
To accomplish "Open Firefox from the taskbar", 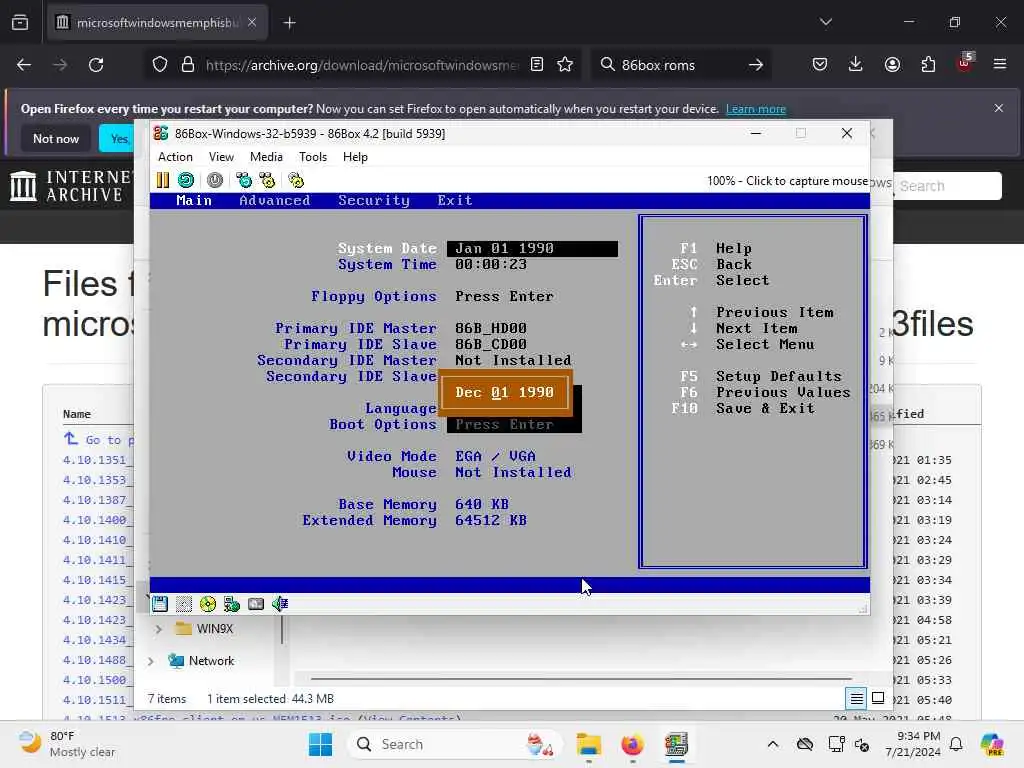I will point(632,744).
